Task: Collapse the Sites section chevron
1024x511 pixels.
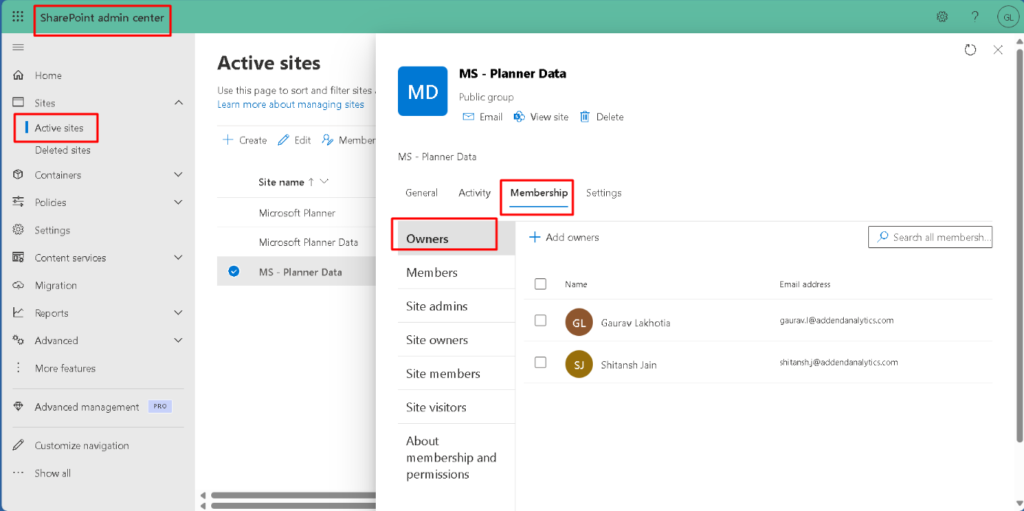Action: 178,103
